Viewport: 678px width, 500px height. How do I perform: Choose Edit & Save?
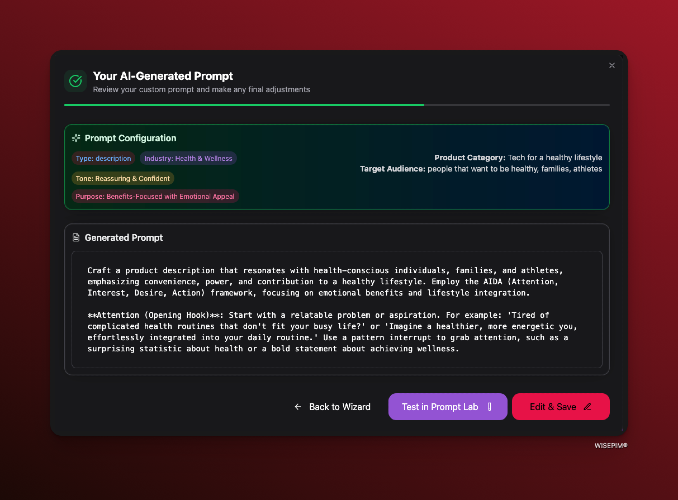(561, 407)
